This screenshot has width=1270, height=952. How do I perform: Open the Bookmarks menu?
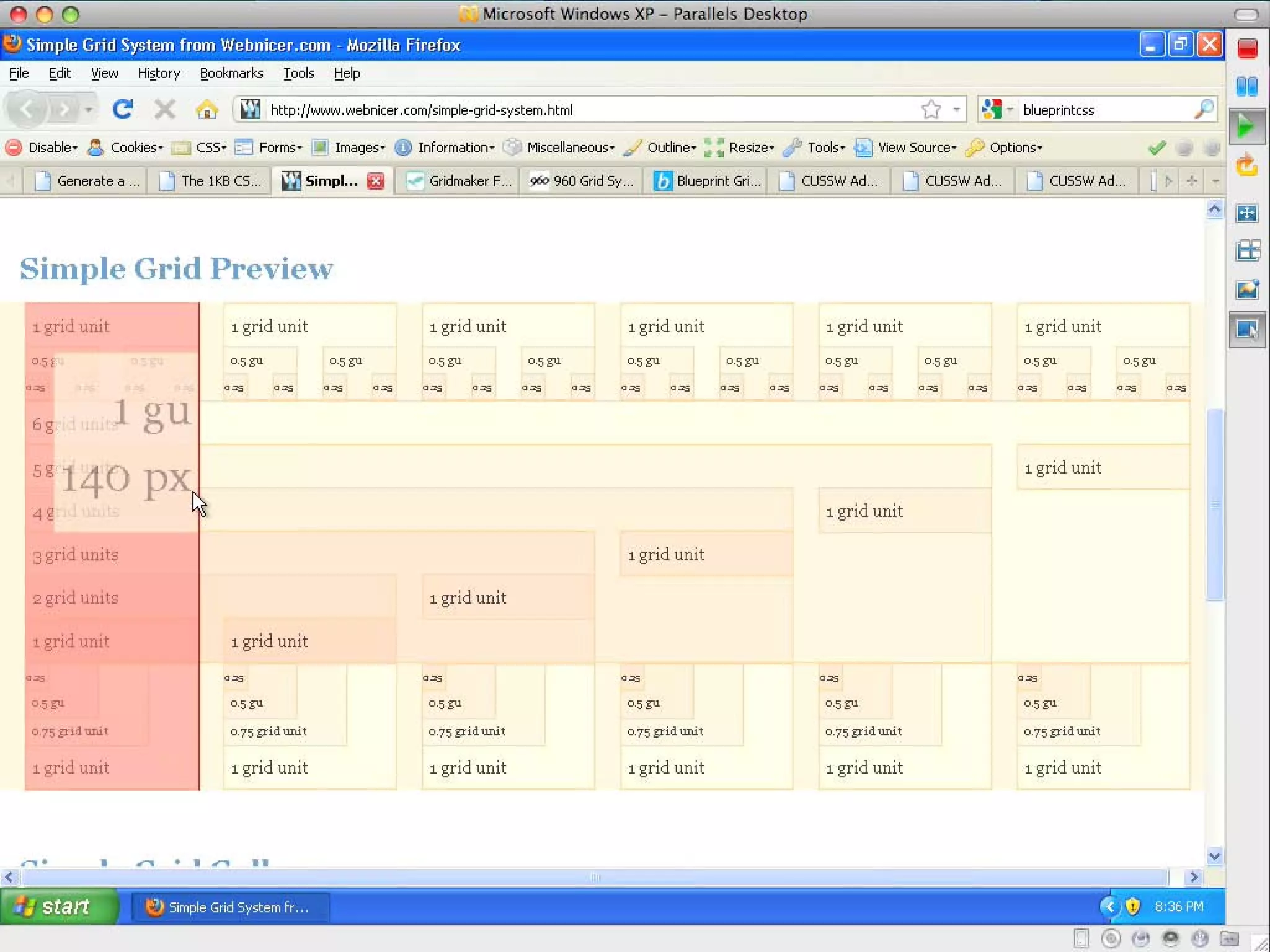point(231,73)
